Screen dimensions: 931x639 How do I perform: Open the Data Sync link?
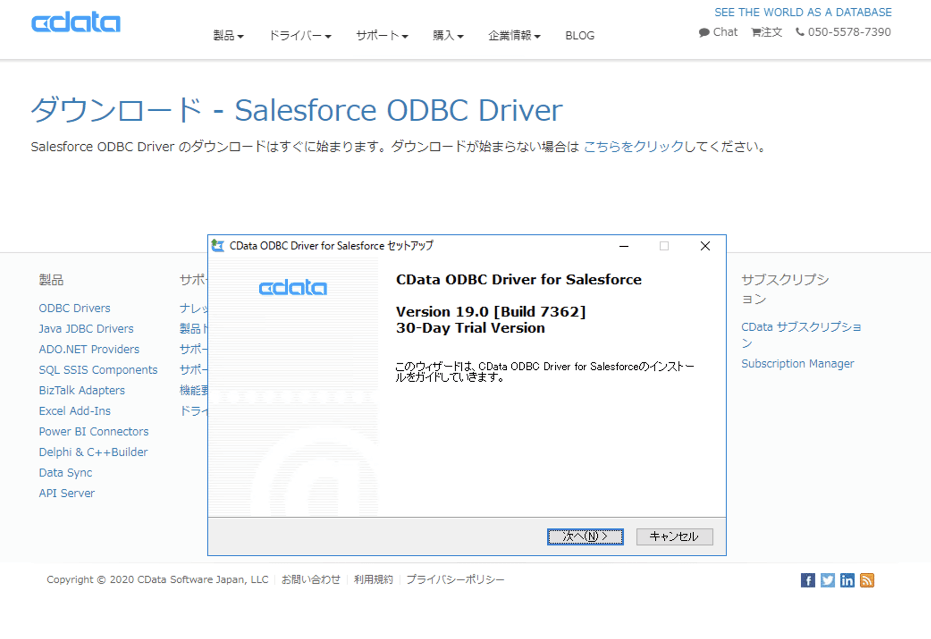coord(65,473)
